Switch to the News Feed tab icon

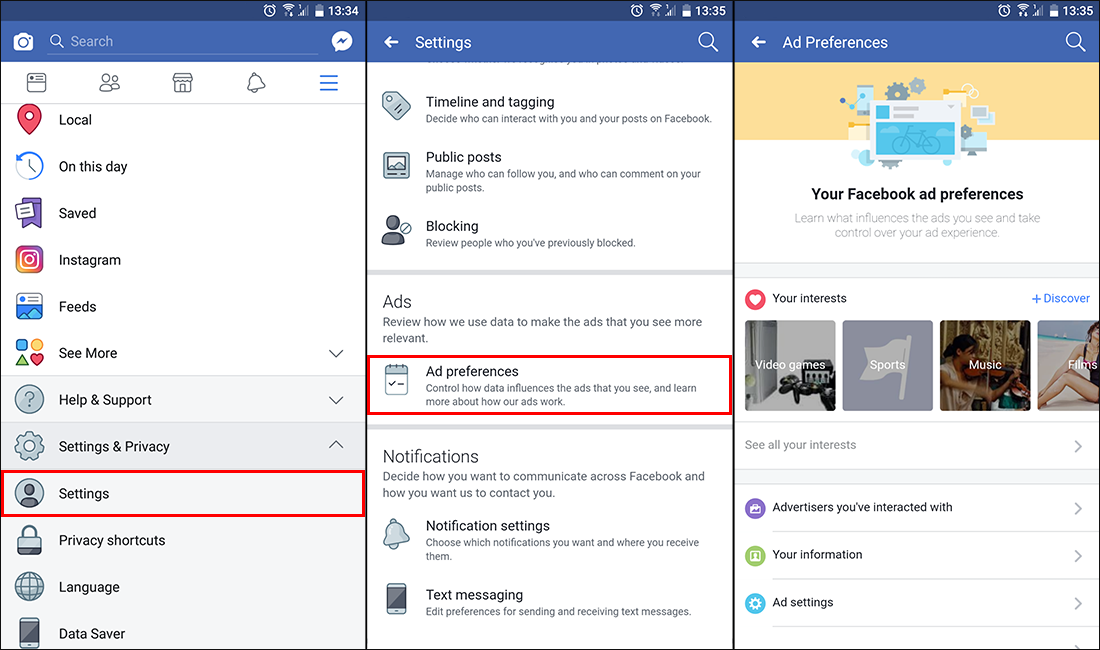tap(36, 83)
